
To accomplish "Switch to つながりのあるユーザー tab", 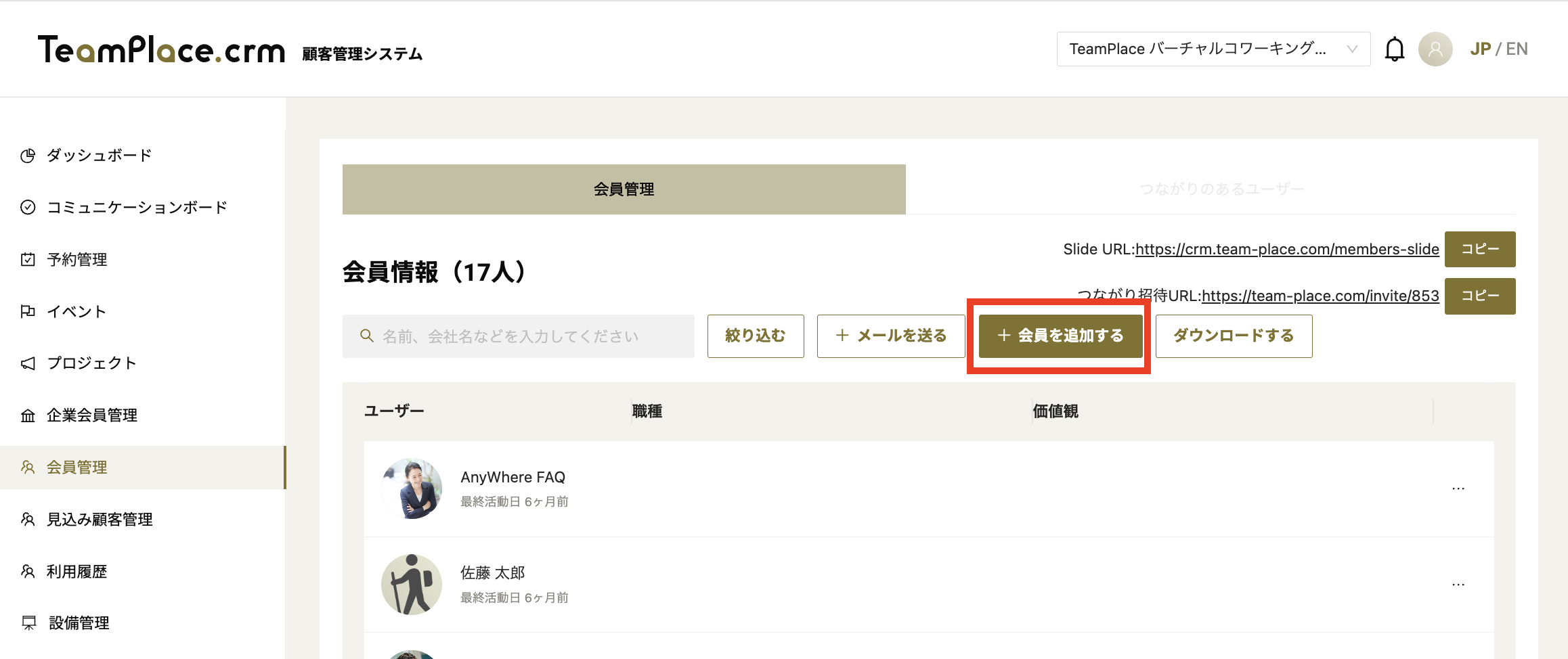I will pos(1221,189).
